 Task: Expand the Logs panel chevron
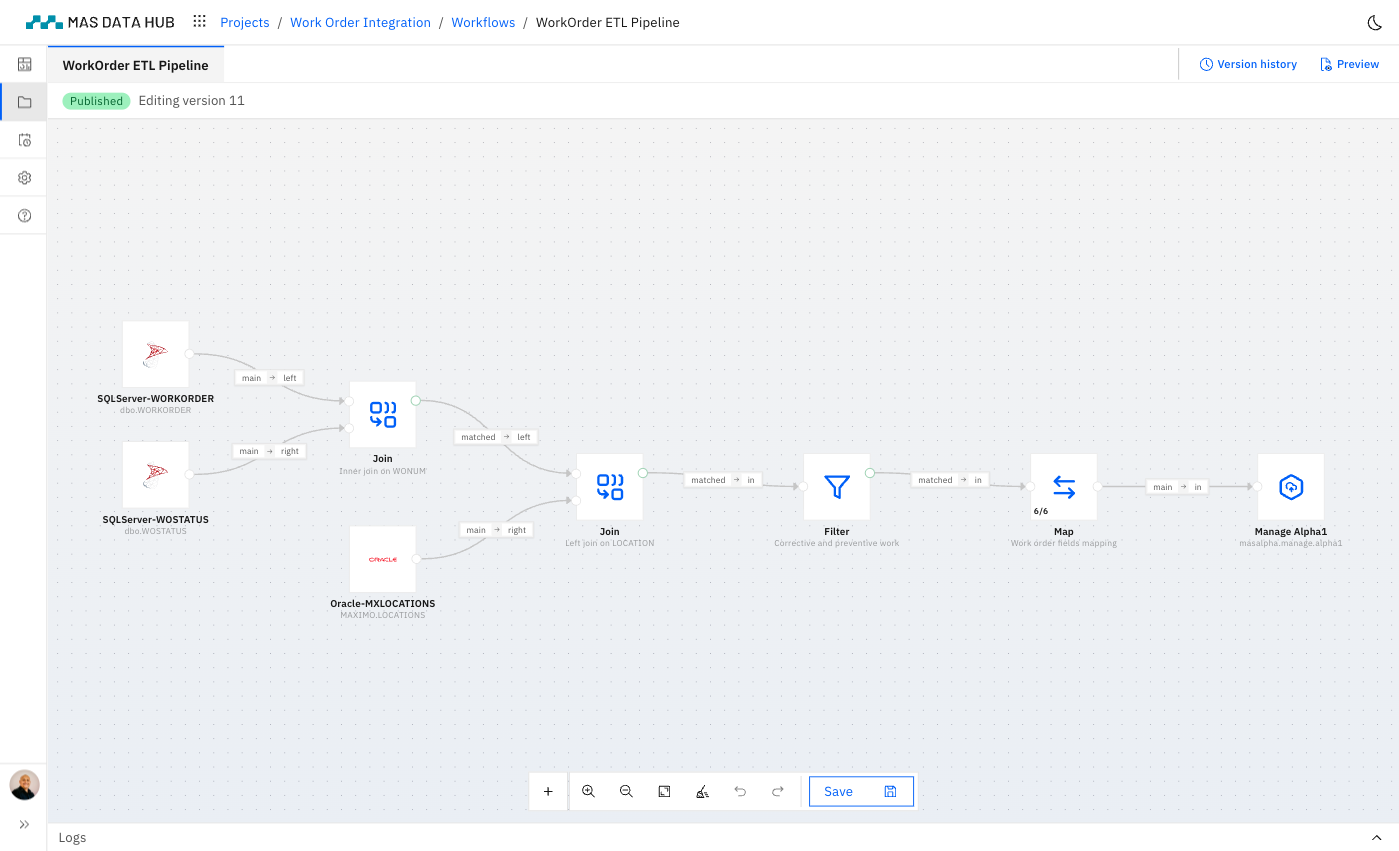(x=1376, y=838)
